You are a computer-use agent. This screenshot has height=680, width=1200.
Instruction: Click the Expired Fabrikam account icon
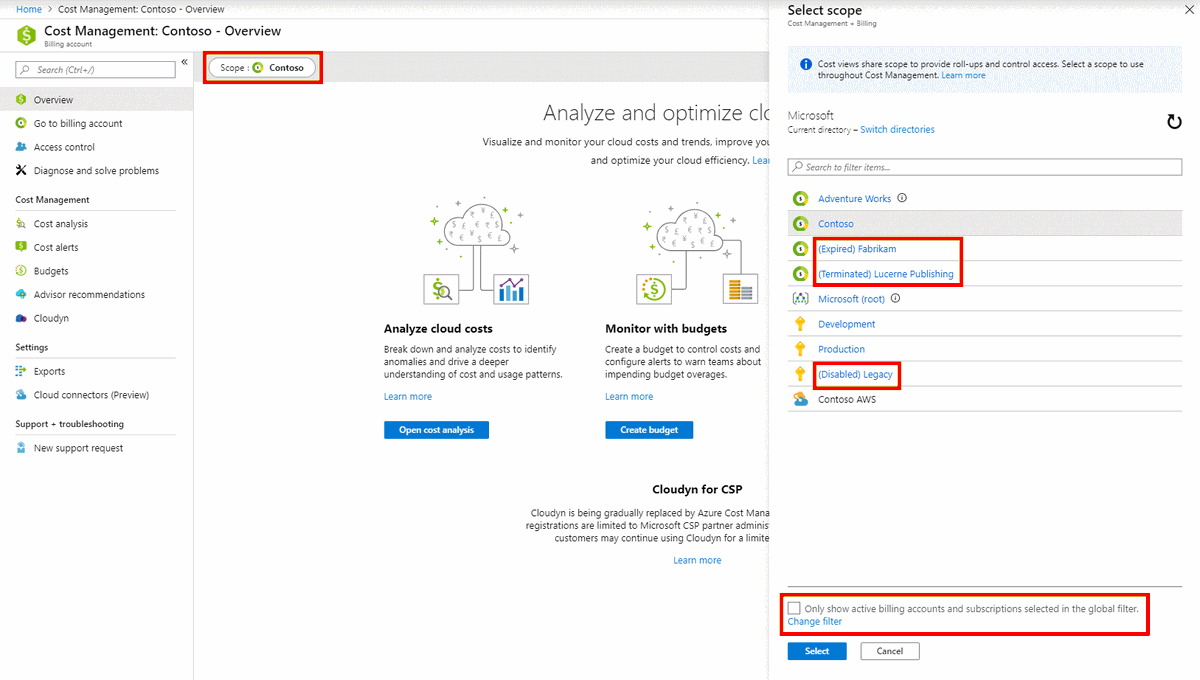[800, 248]
